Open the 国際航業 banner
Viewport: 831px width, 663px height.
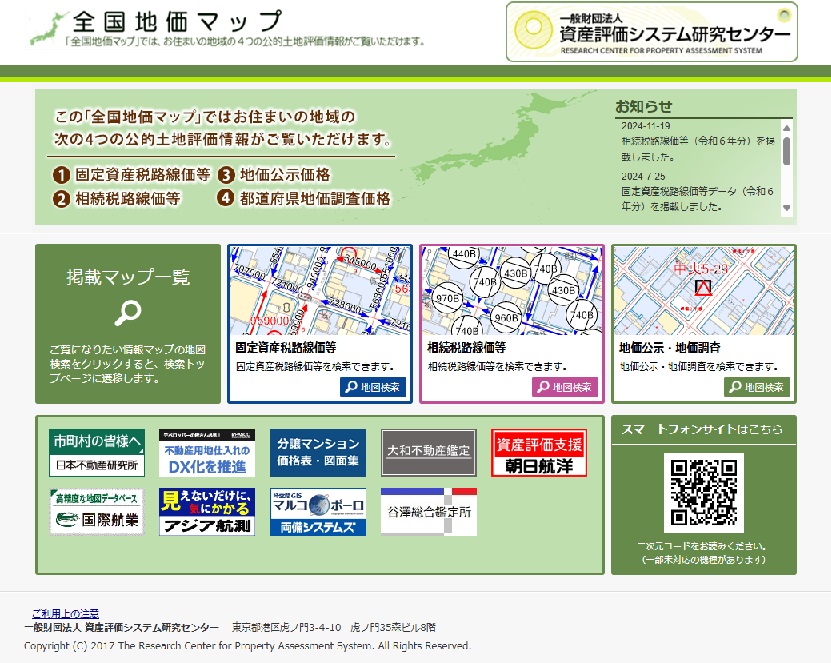point(96,512)
